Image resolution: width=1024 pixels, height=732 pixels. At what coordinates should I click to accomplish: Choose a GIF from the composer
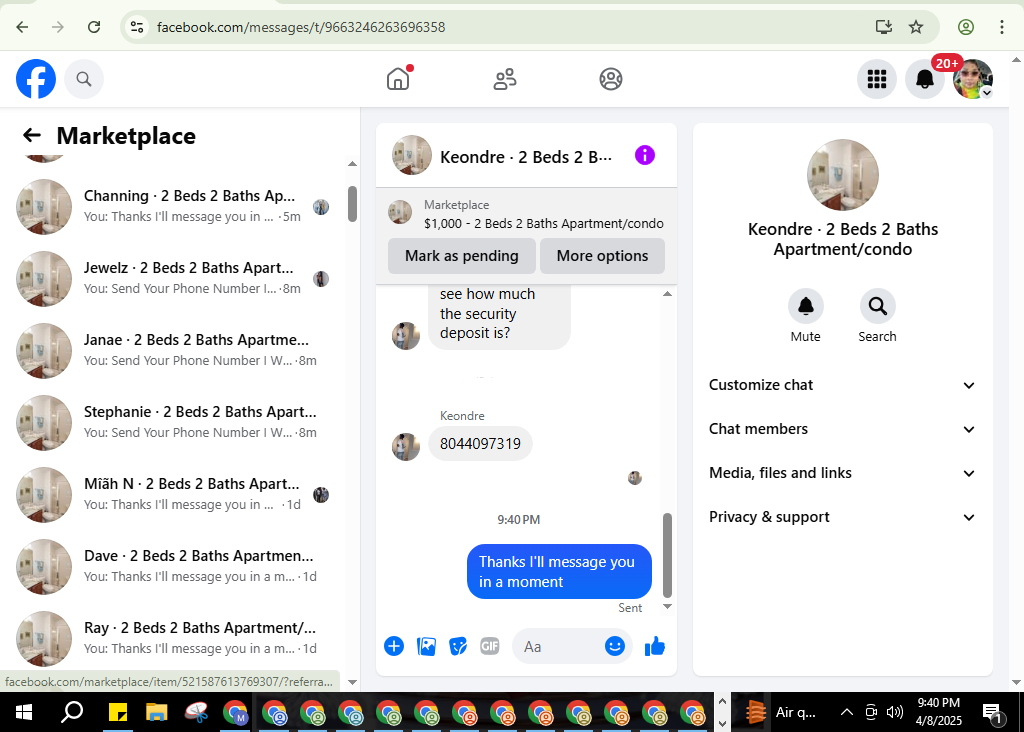(x=490, y=646)
